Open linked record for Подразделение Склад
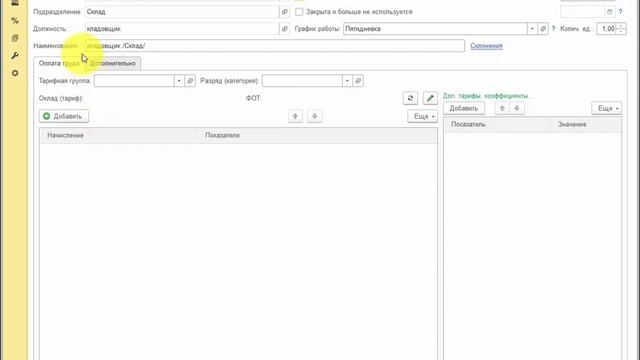This screenshot has width=640, height=360. tap(284, 12)
